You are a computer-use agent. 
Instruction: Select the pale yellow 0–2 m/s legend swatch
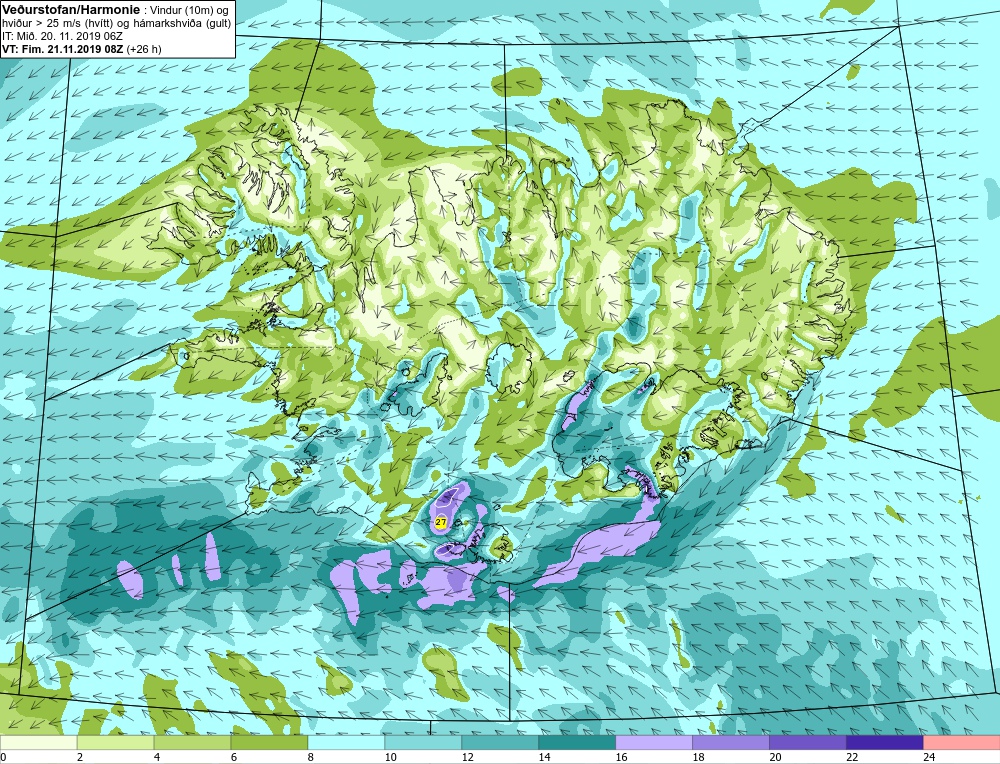pyautogui.click(x=39, y=743)
